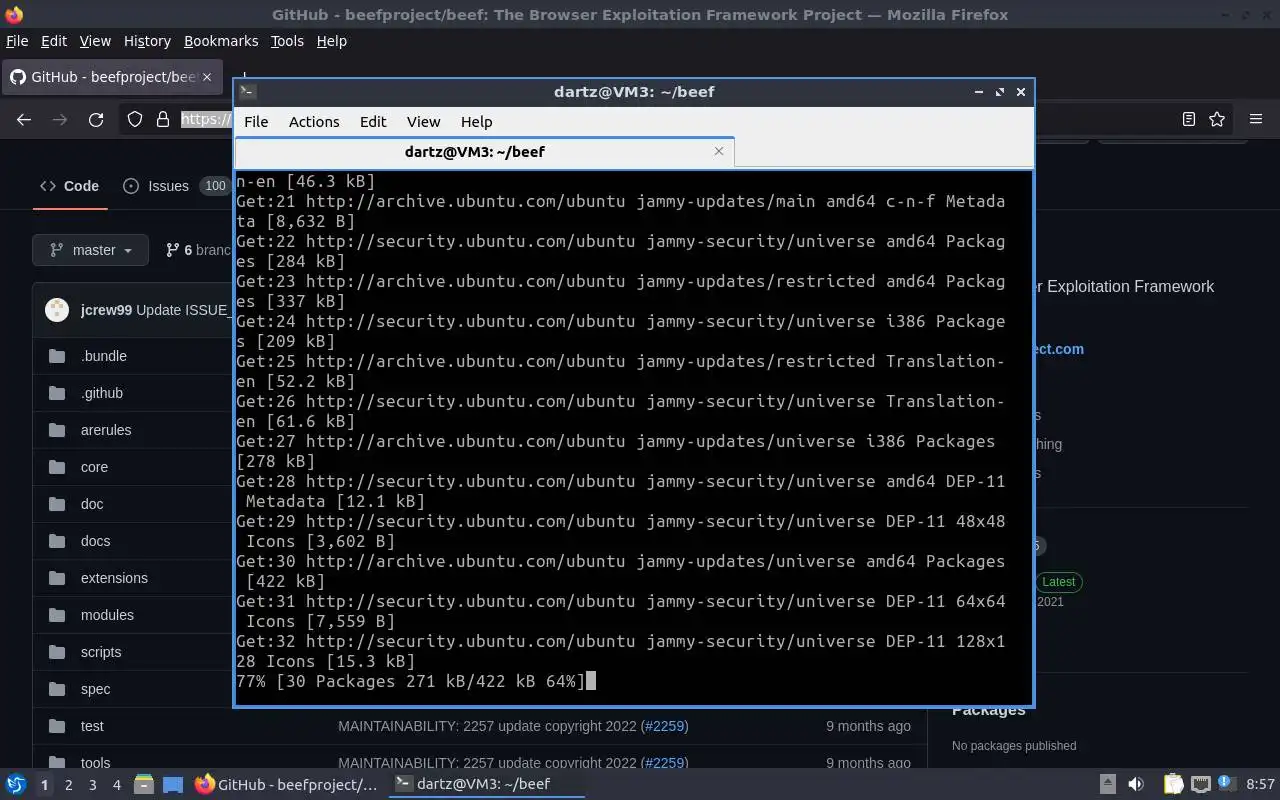Open the doc folder icon
1280x800 pixels.
57,504
